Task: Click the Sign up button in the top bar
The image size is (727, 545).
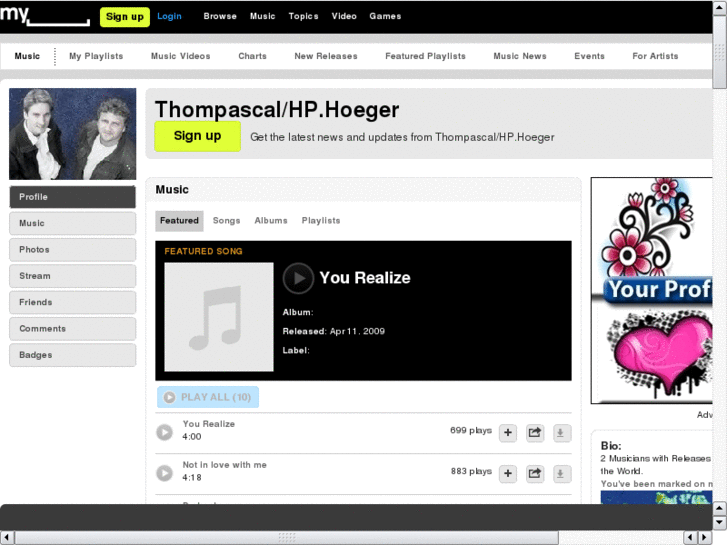Action: click(125, 17)
